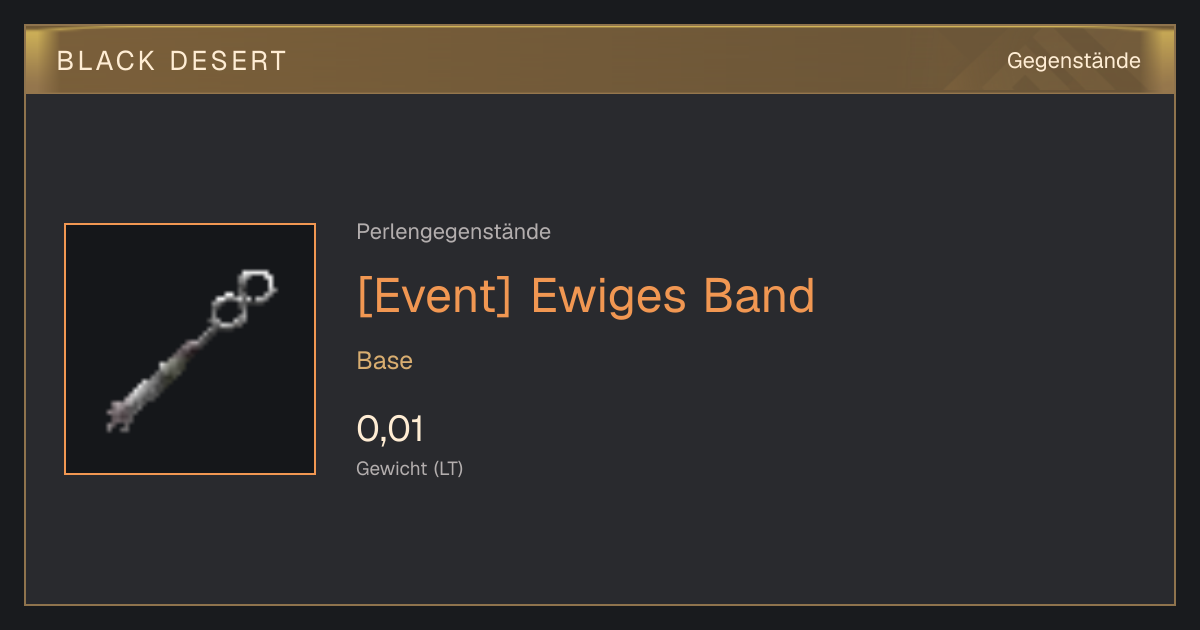Click the Gewicht (LT) label
This screenshot has width=1200, height=630.
tap(410, 468)
